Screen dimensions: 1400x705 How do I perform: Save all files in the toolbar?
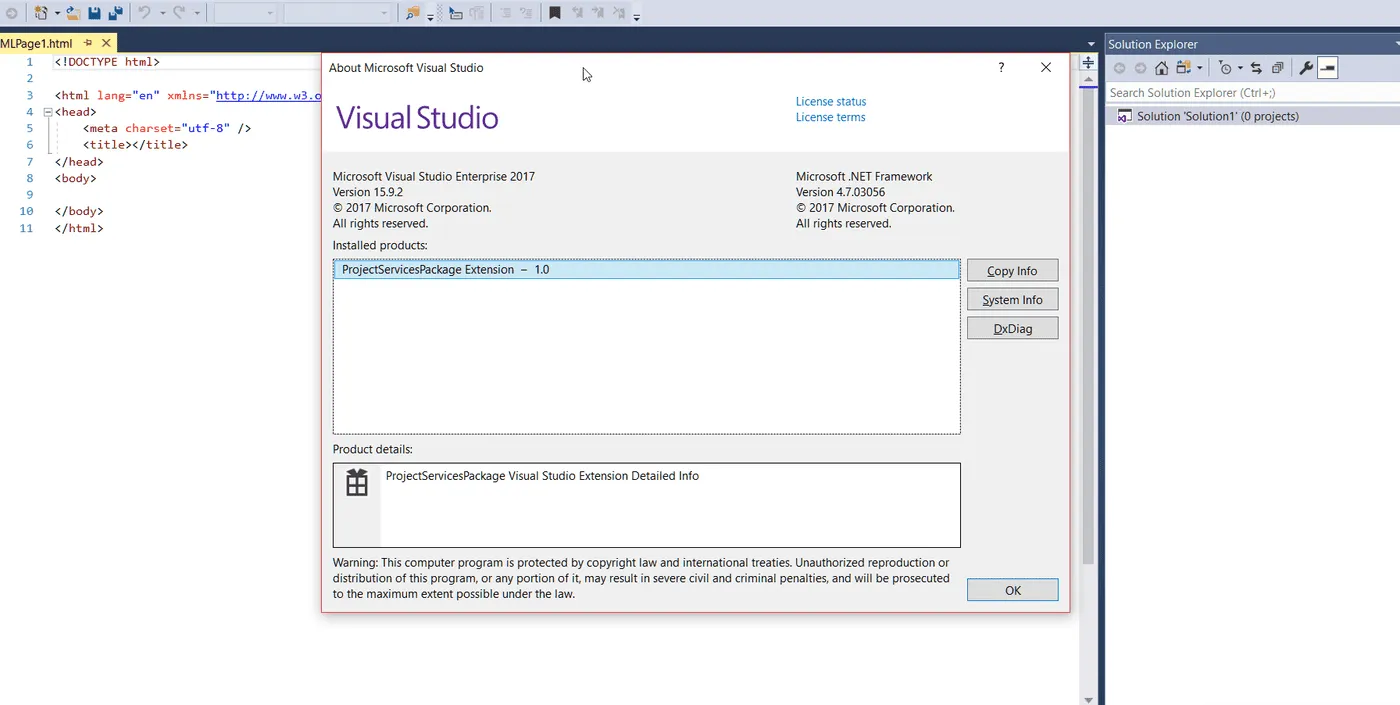point(115,12)
